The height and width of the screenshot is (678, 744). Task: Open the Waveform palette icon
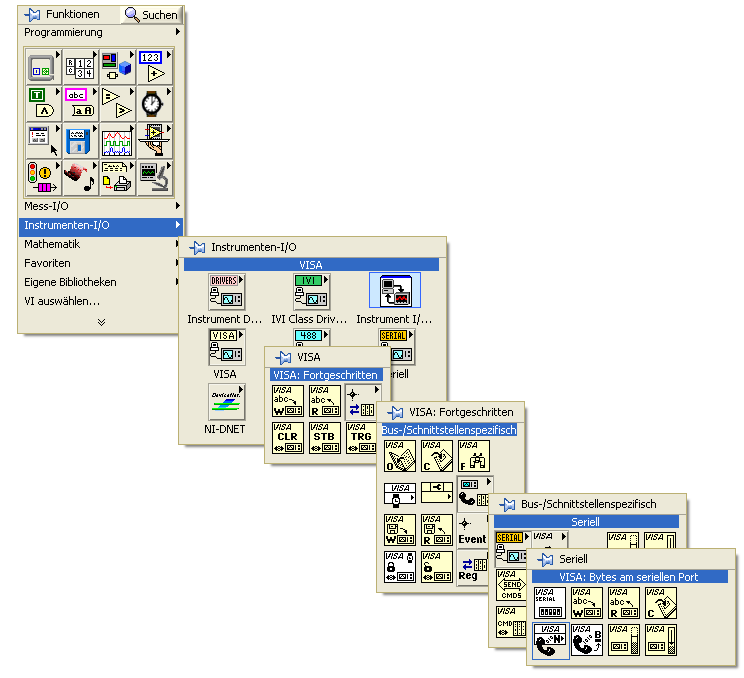pyautogui.click(x=117, y=141)
